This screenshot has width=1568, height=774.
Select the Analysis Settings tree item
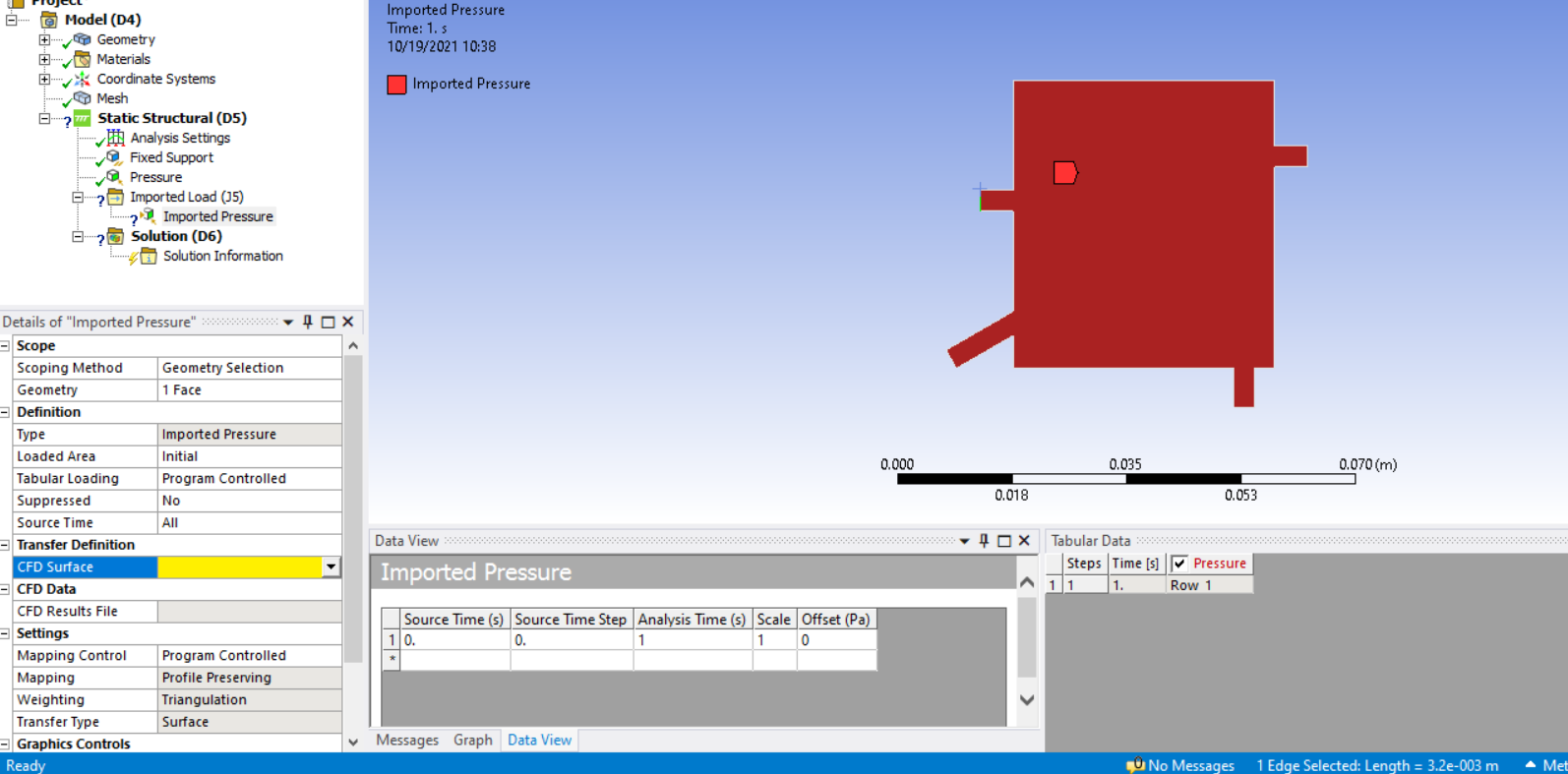tap(180, 138)
